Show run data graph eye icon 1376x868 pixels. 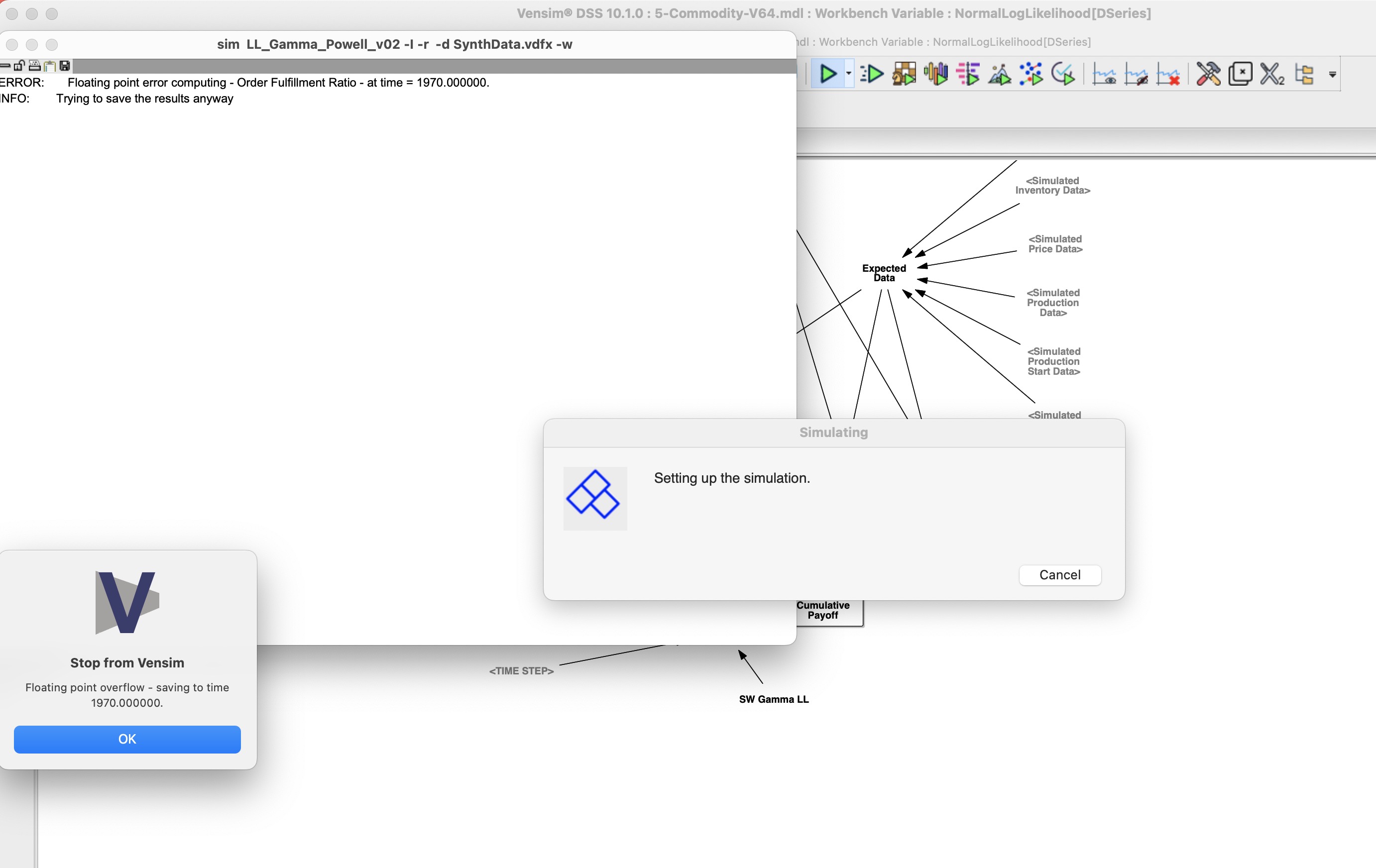[1104, 74]
